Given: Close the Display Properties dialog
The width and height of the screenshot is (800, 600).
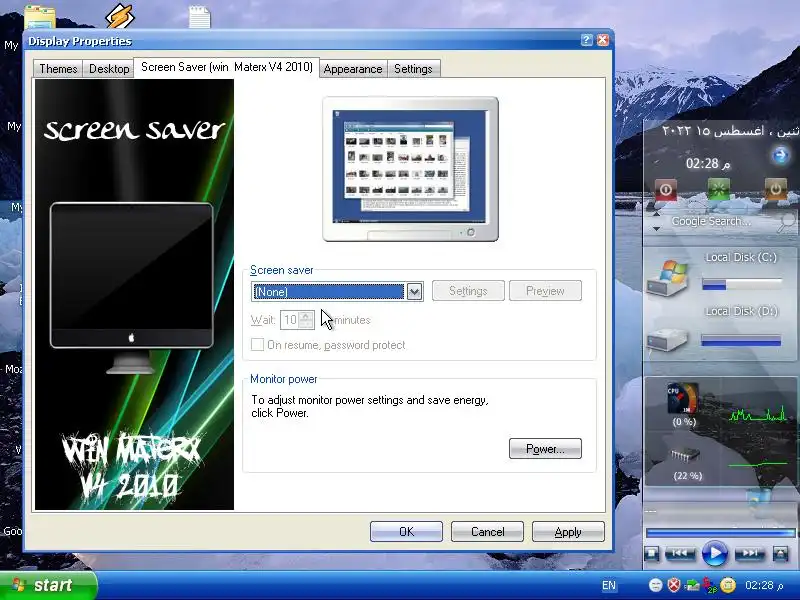Looking at the screenshot, I should click(x=603, y=40).
